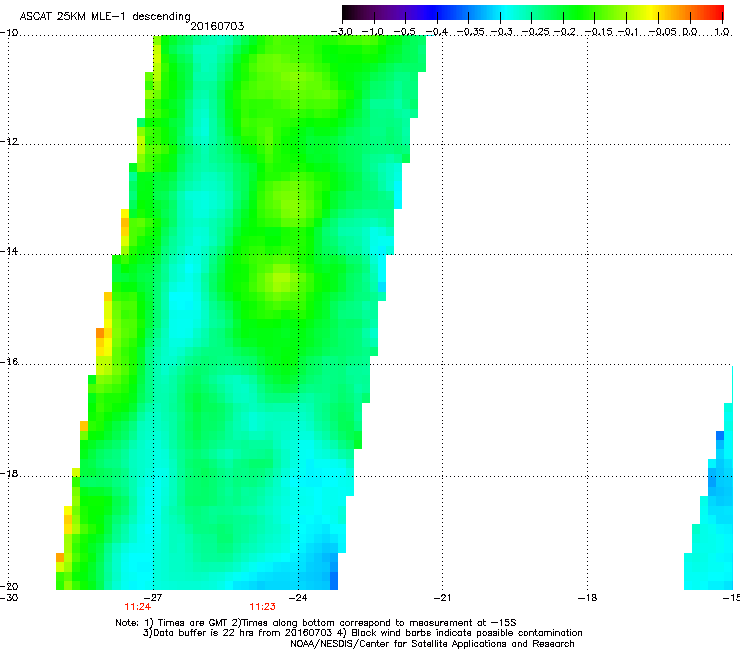Viewport: 740px width, 650px height.
Task: Click the title 'ASCAT 25KM MLE-1 descending'
Action: [x=105, y=17]
